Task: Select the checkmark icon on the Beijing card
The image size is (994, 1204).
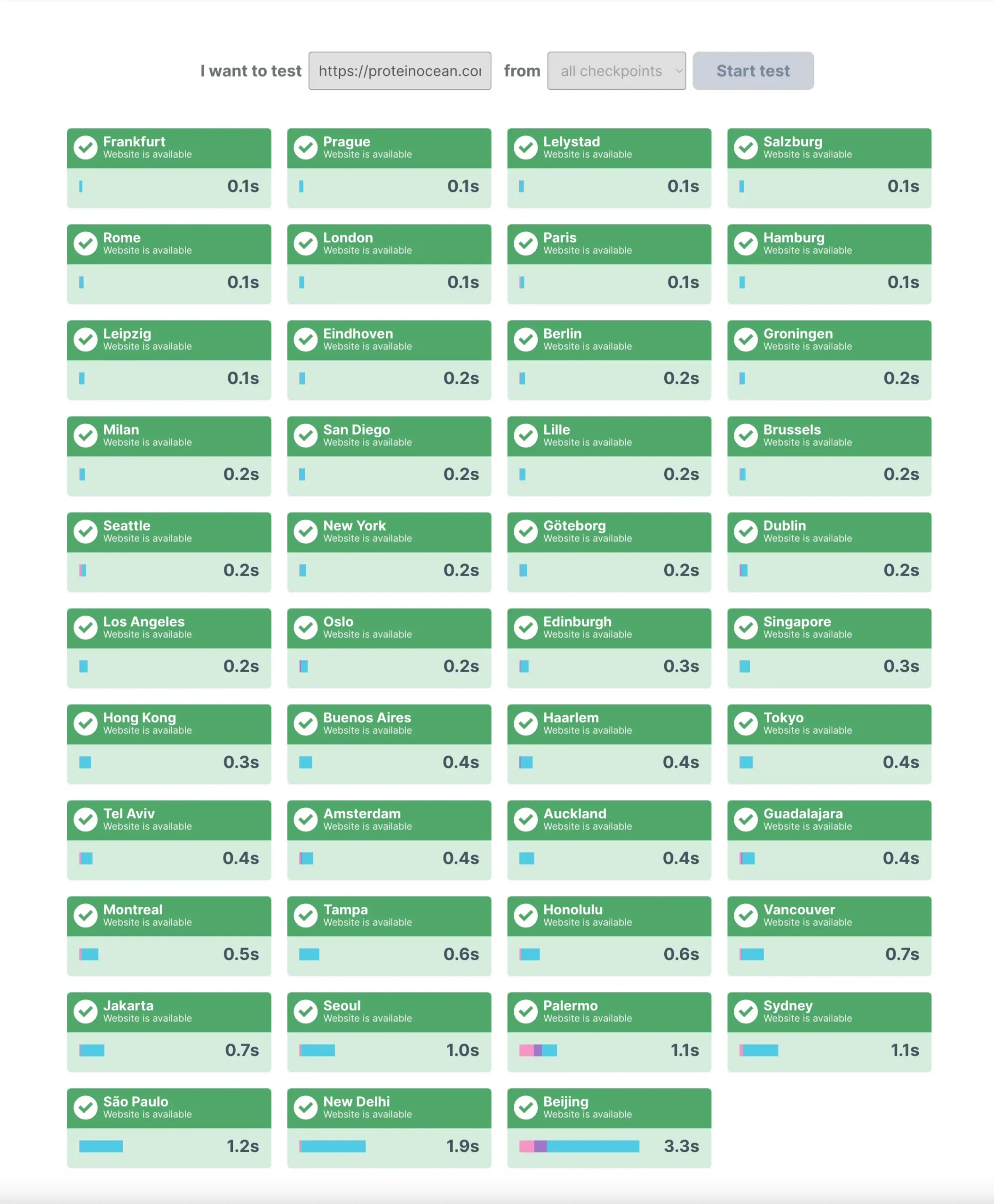Action: coord(526,1107)
